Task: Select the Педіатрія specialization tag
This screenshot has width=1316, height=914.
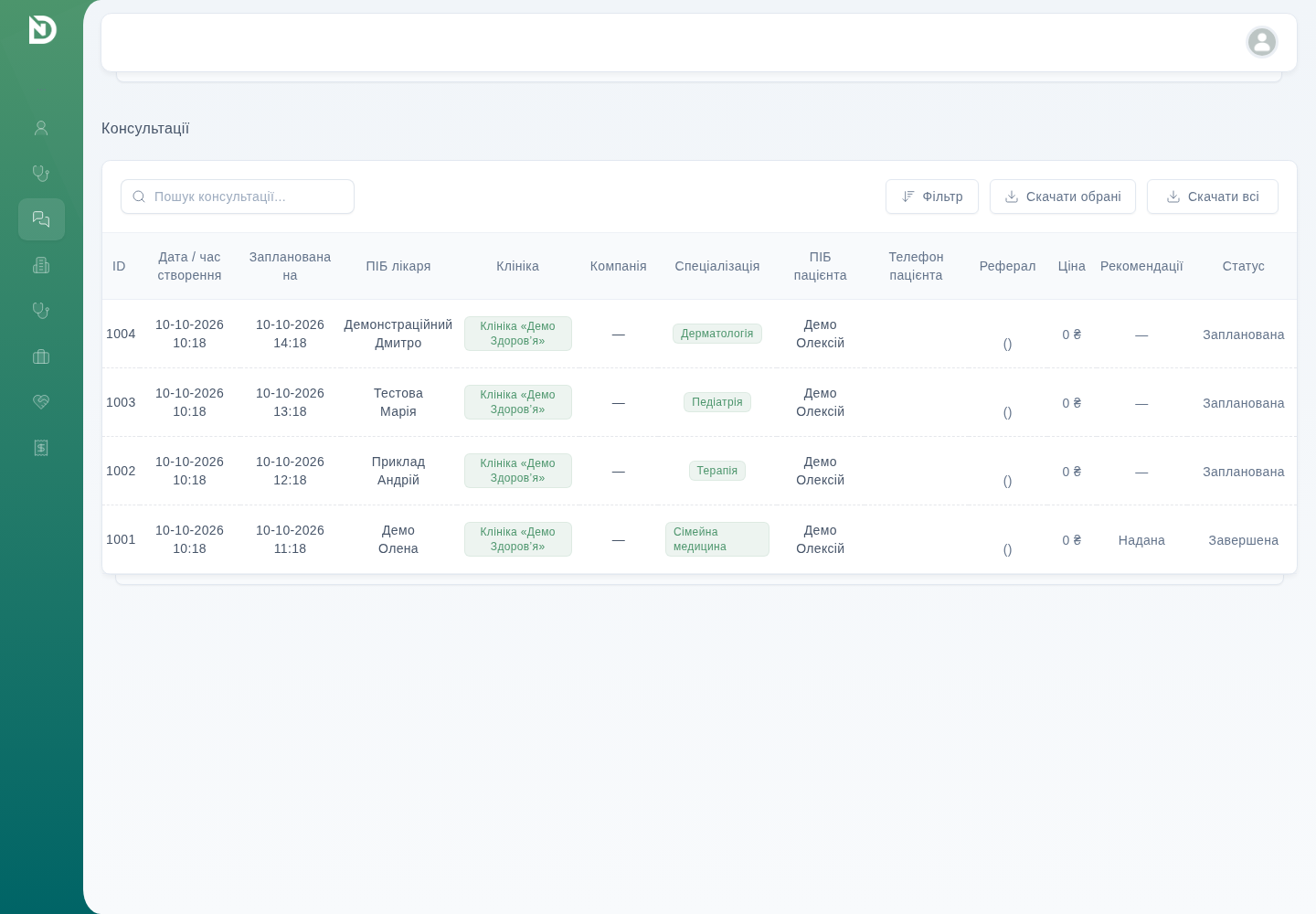Action: 717,402
